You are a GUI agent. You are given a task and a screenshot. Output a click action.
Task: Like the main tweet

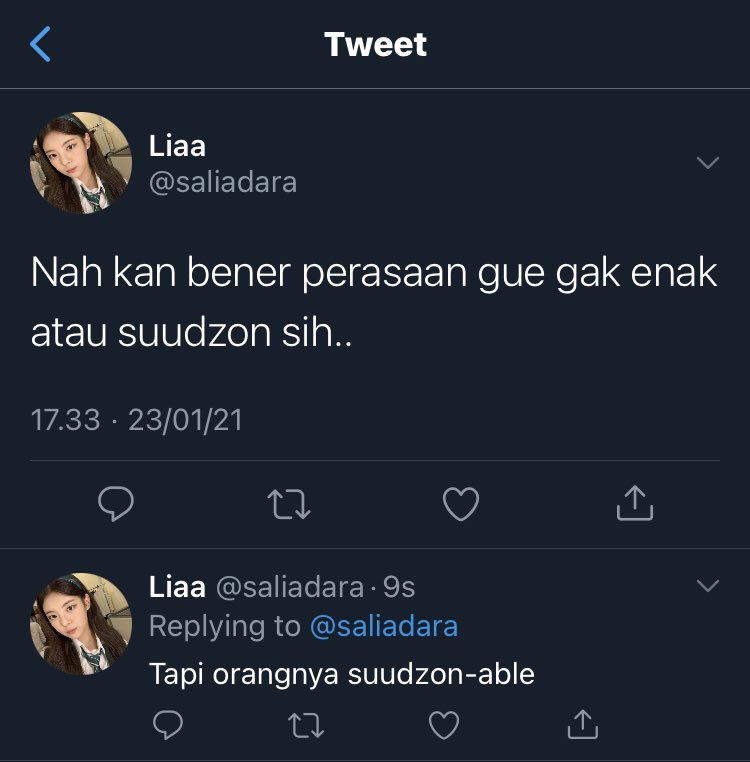(461, 504)
